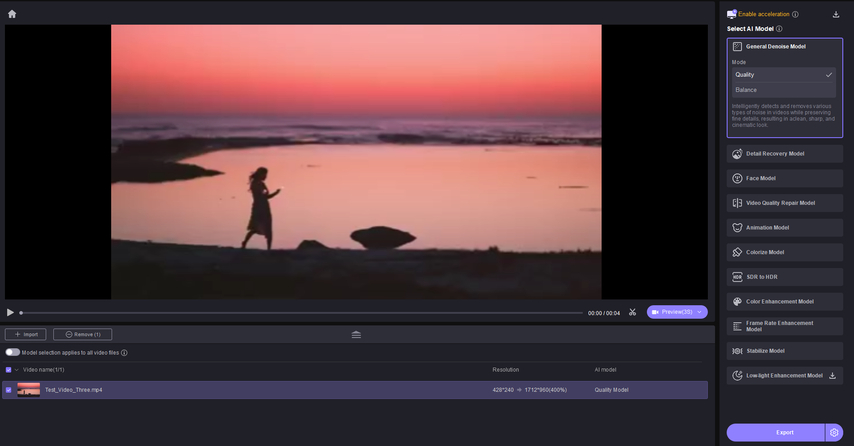Select the Low-light Enhancement Model
Screen dimensions: 854x446
[784, 375]
